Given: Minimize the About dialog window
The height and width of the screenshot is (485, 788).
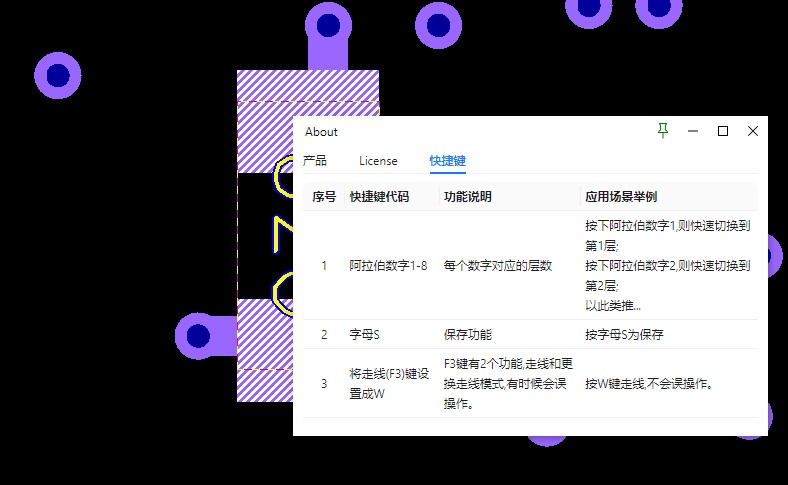Looking at the screenshot, I should pyautogui.click(x=693, y=131).
